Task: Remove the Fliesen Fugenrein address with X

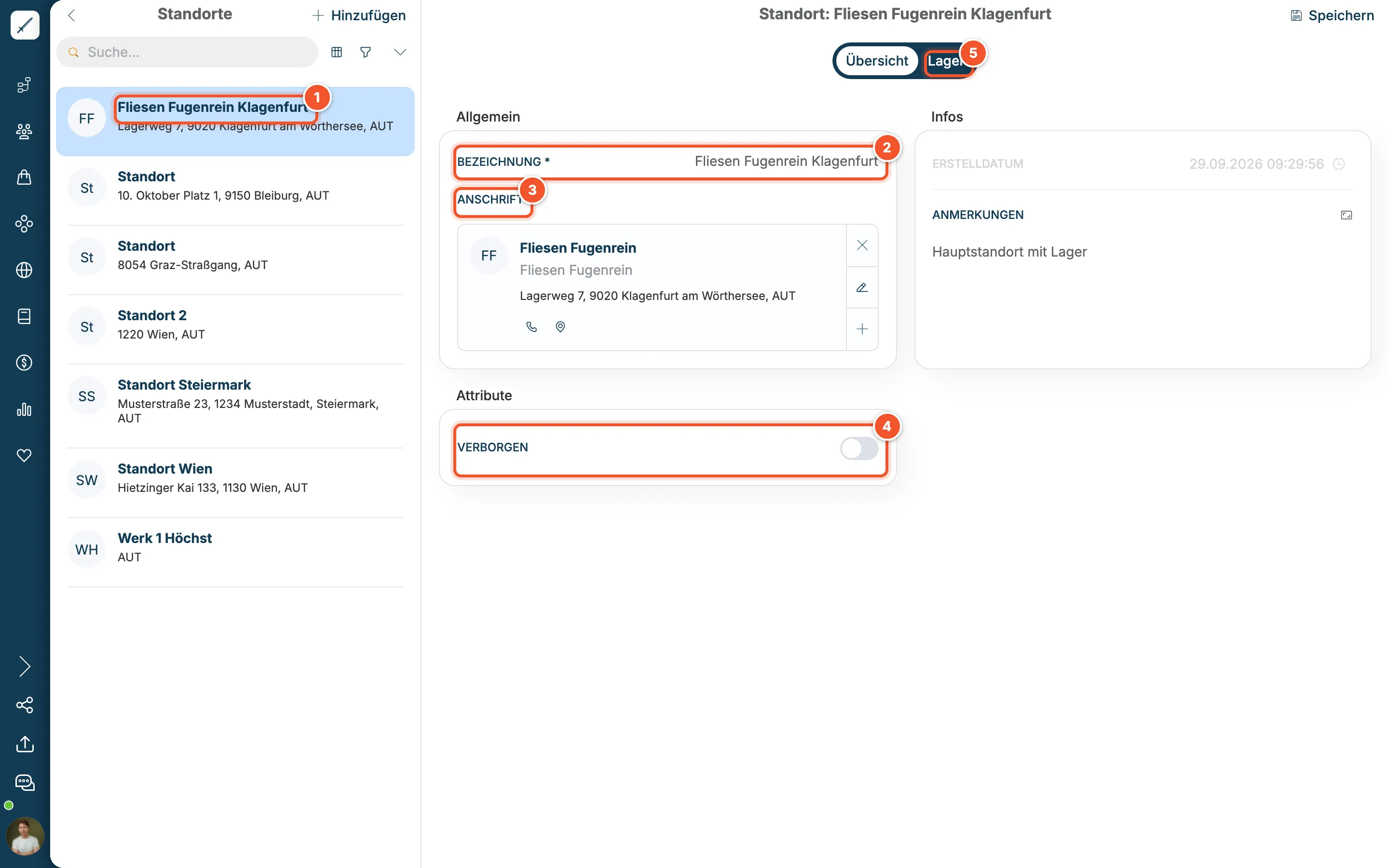Action: 862,245
